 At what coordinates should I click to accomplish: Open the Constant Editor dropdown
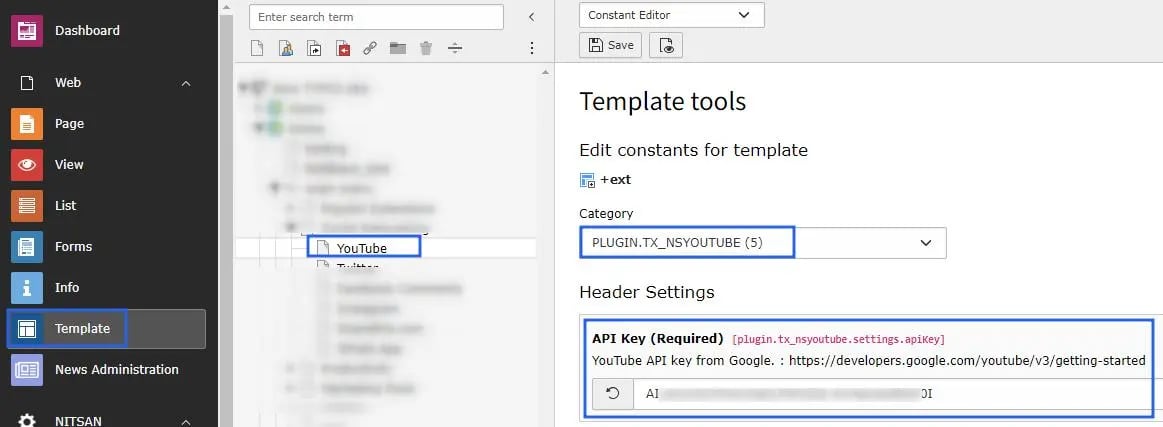tap(671, 15)
